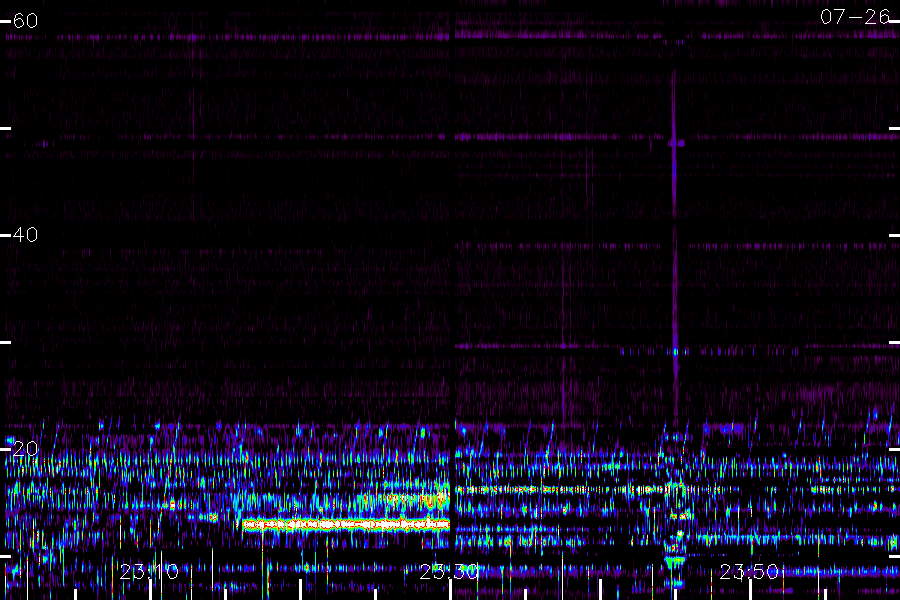Select the 23:30 time axis label

point(449,572)
